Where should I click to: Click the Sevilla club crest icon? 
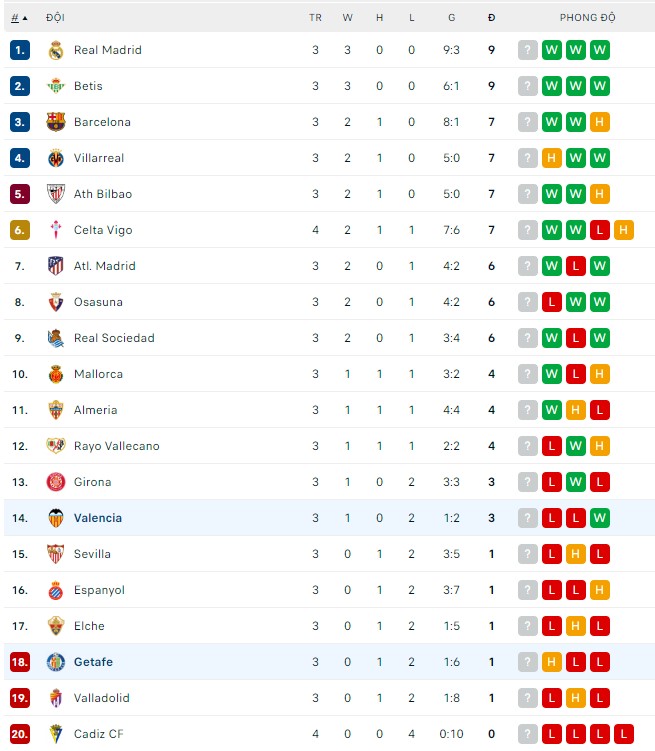56,554
